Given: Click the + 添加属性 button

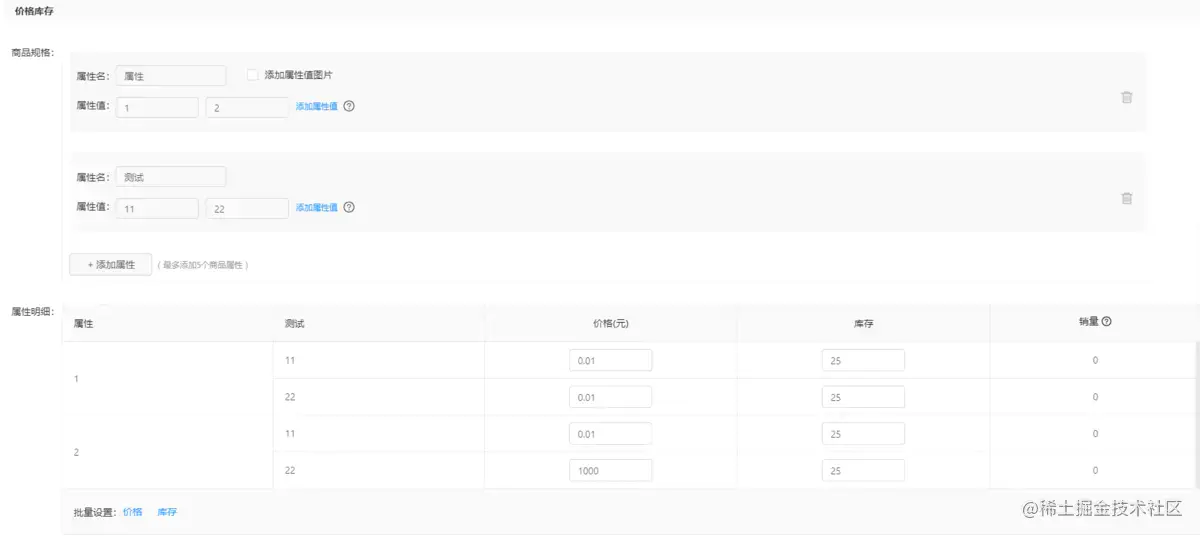Looking at the screenshot, I should tap(111, 265).
